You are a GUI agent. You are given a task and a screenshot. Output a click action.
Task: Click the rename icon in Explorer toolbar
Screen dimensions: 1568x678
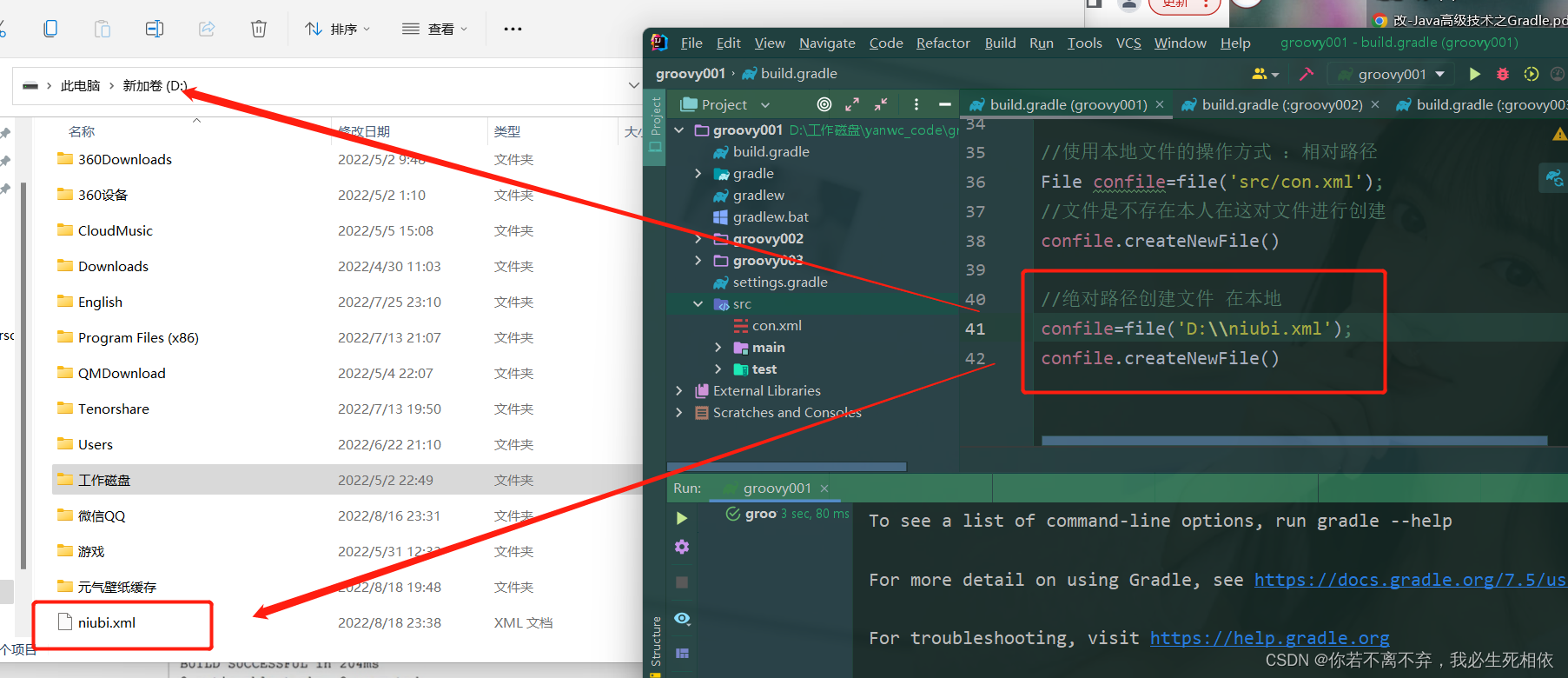[x=155, y=29]
